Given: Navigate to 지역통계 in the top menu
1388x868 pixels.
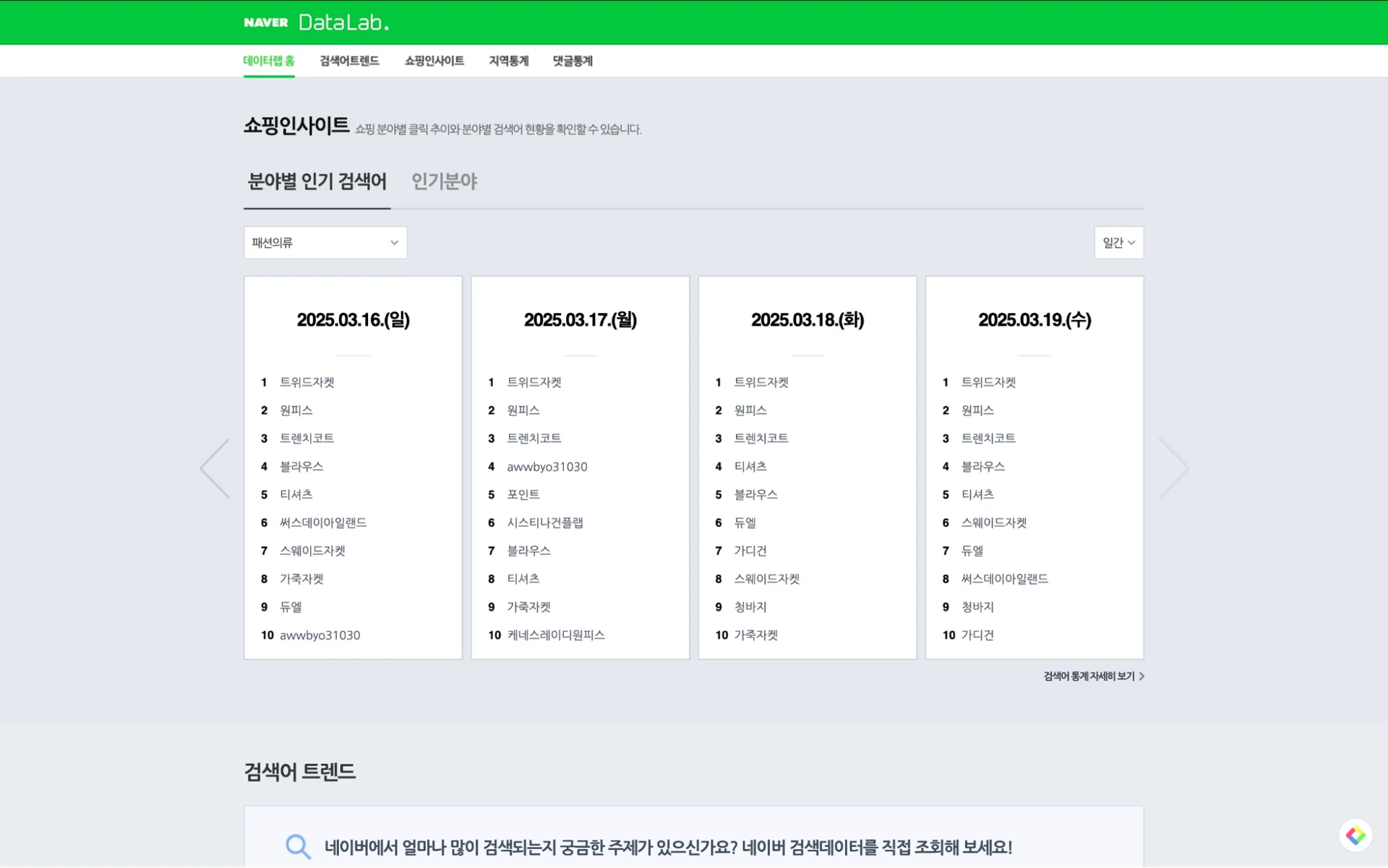Looking at the screenshot, I should pos(507,61).
